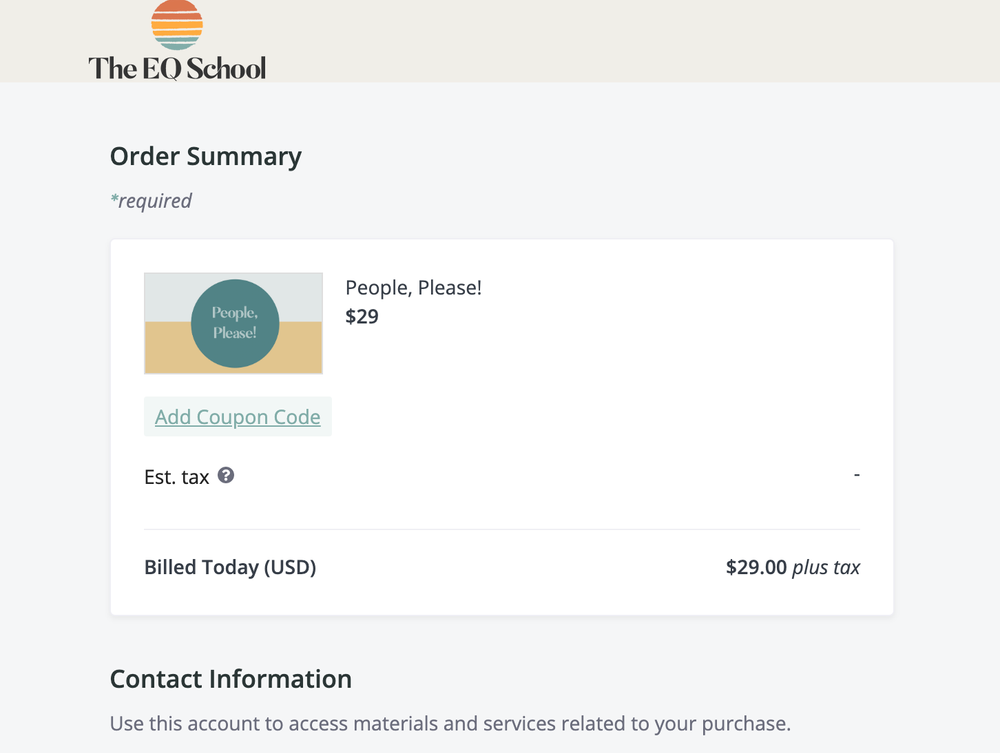Click the 'Contact Information' heading
This screenshot has height=753, width=1000.
(230, 679)
